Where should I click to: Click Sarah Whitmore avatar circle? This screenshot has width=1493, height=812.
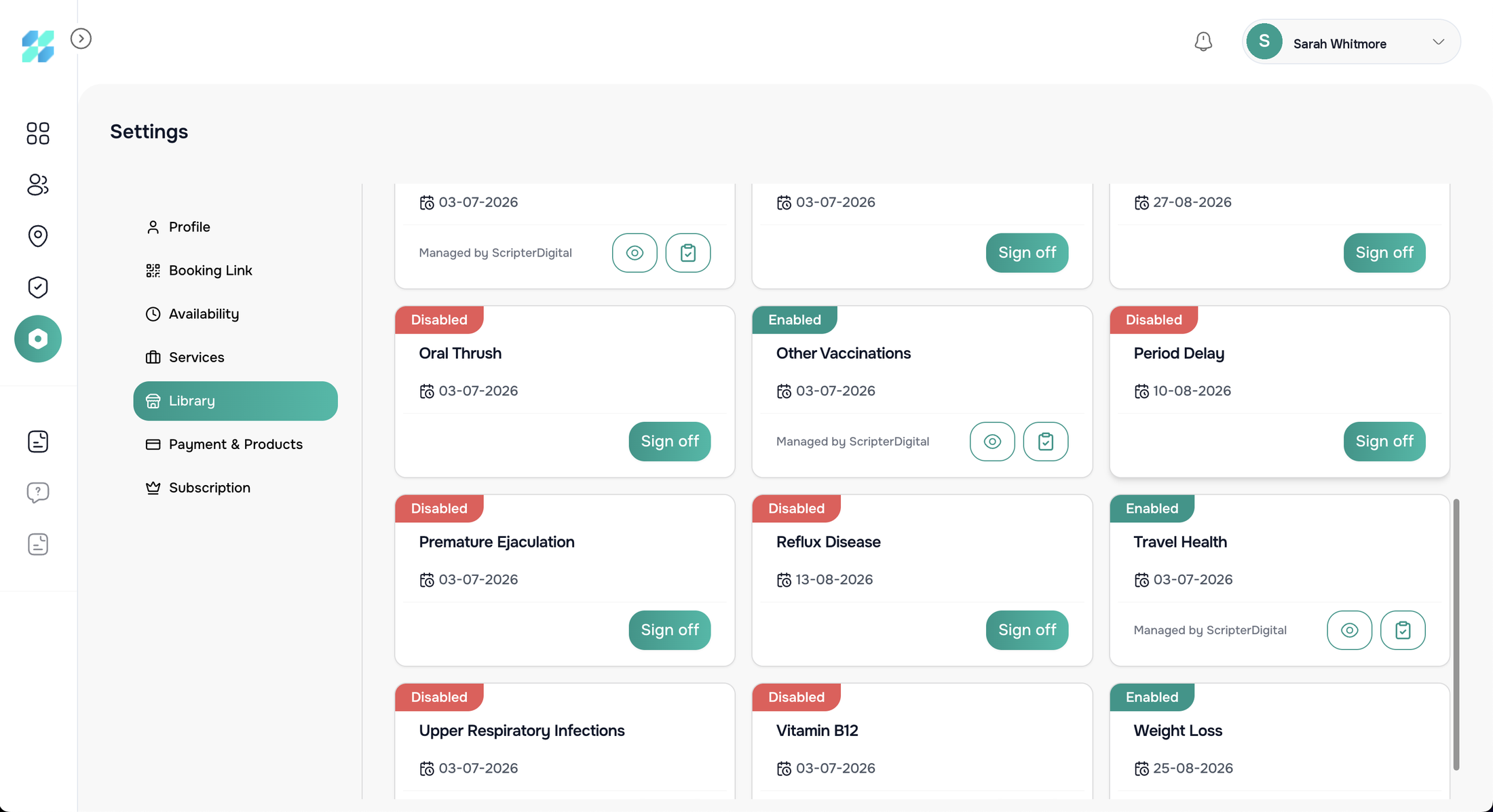(x=1264, y=41)
